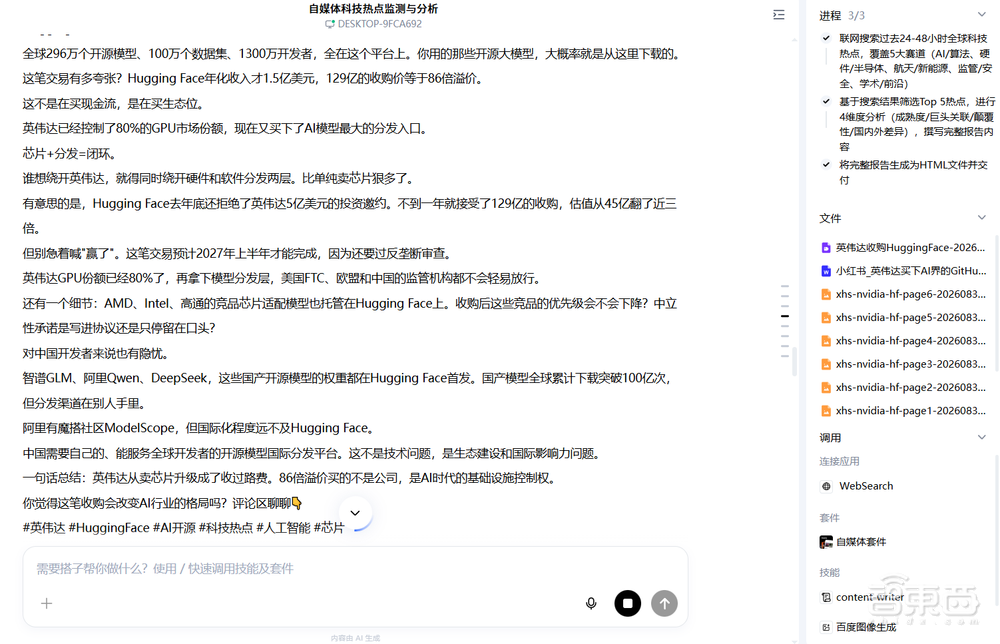The image size is (1000, 644).
Task: Send message with the up-arrow button
Action: click(x=665, y=603)
